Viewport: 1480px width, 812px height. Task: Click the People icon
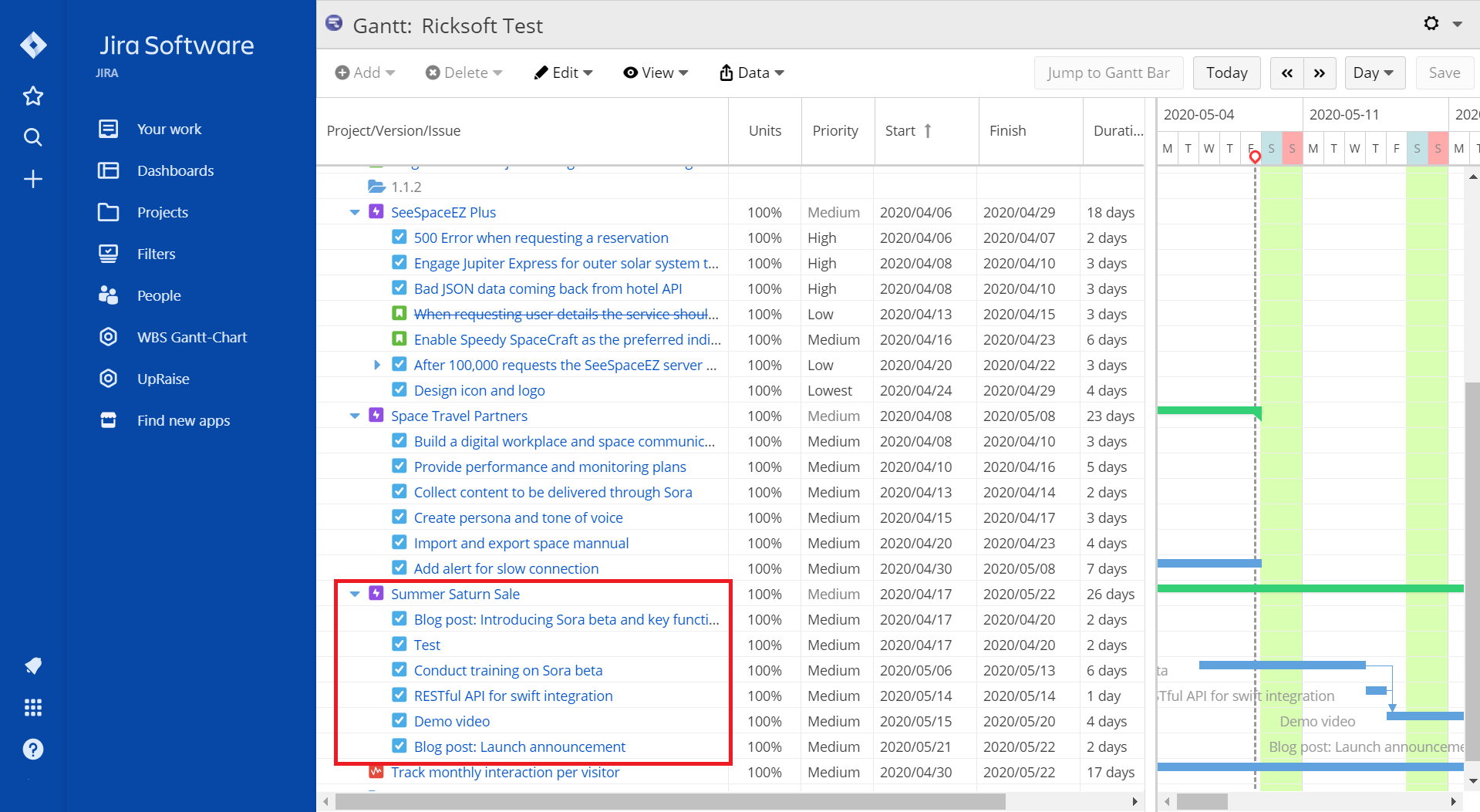click(x=109, y=295)
